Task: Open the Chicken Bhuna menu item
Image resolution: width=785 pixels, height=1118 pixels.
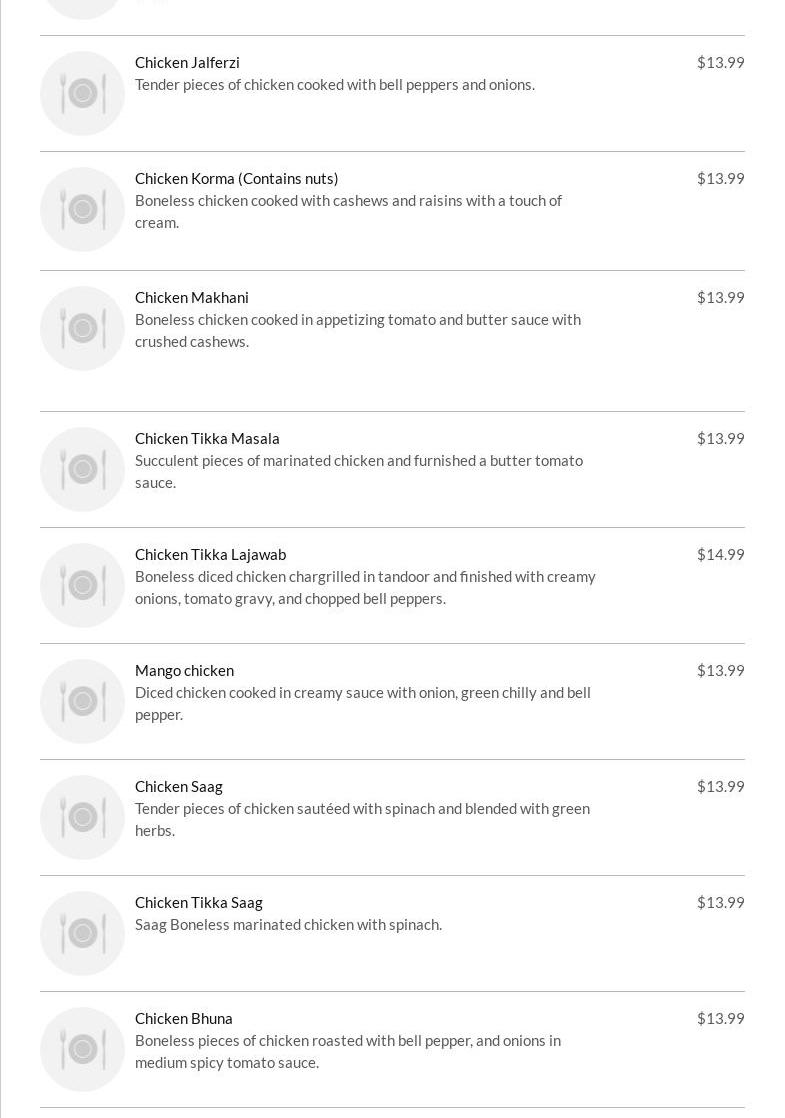Action: click(183, 1018)
